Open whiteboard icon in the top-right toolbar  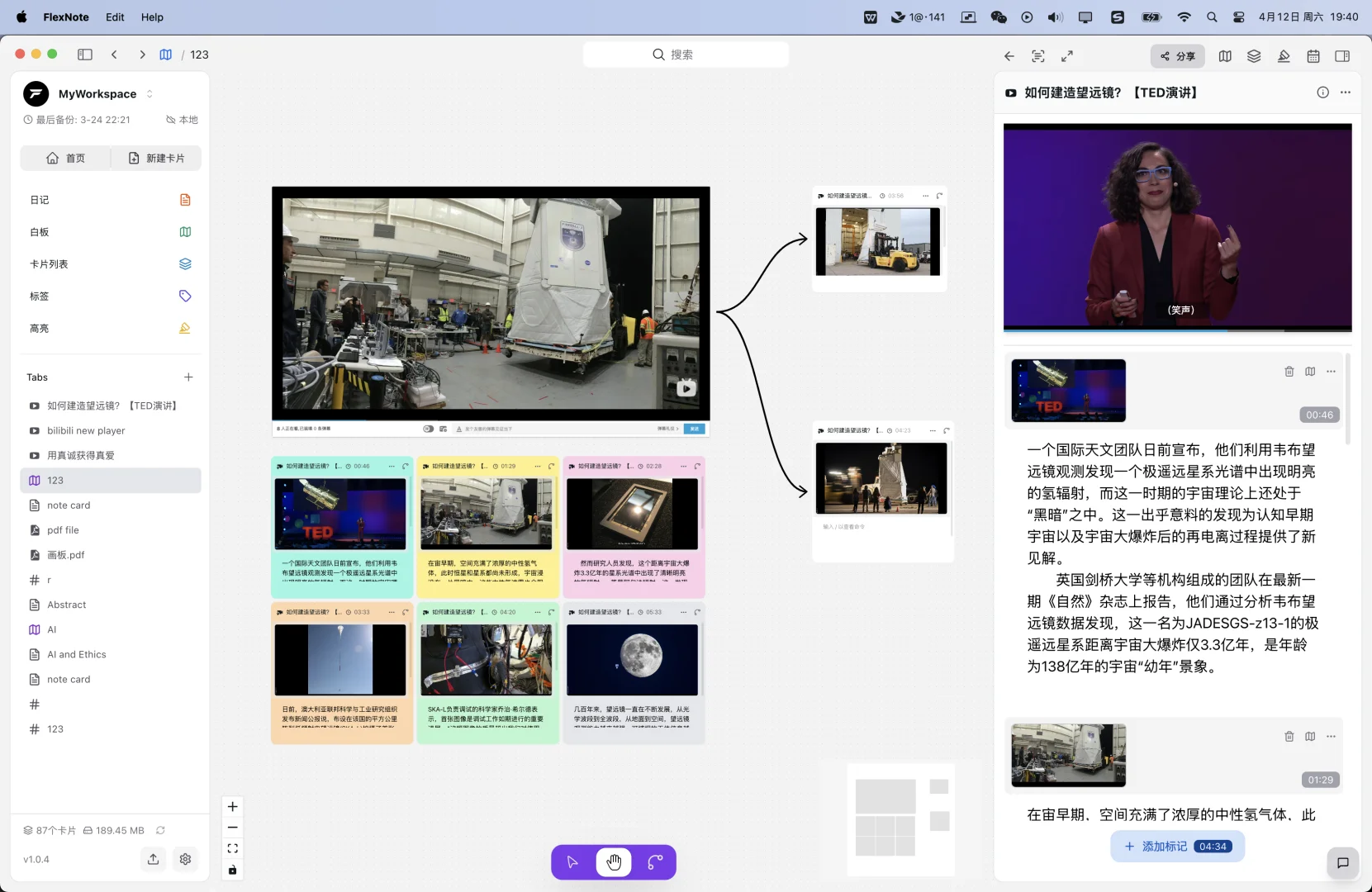(1225, 56)
